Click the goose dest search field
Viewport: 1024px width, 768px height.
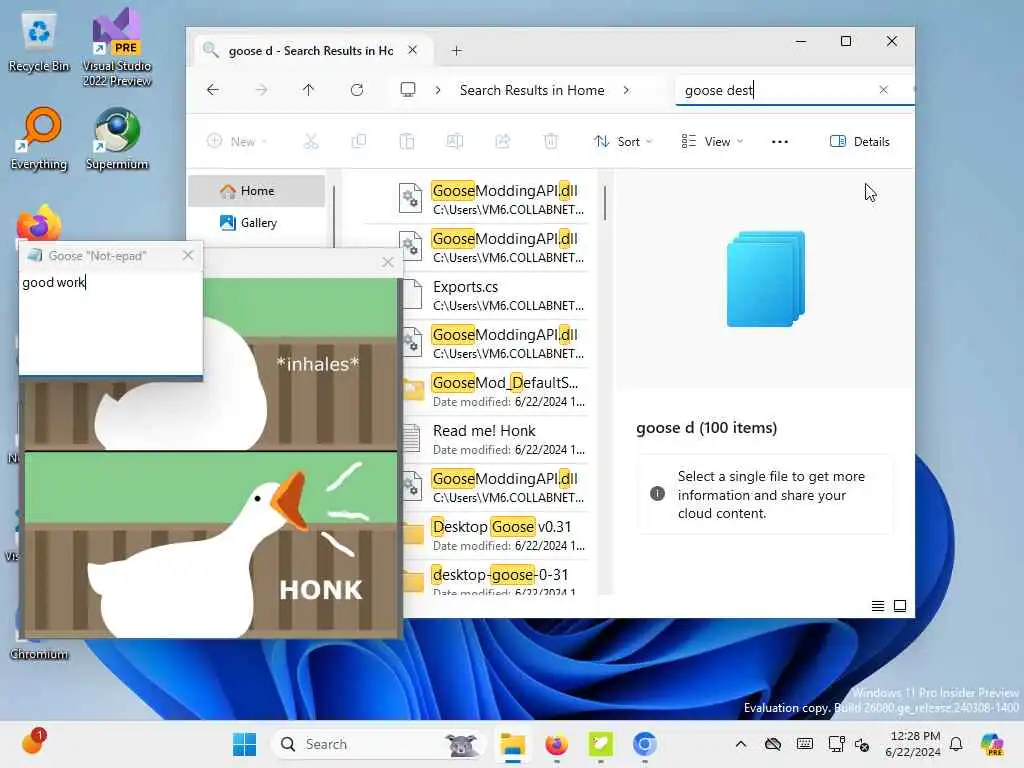click(x=777, y=90)
